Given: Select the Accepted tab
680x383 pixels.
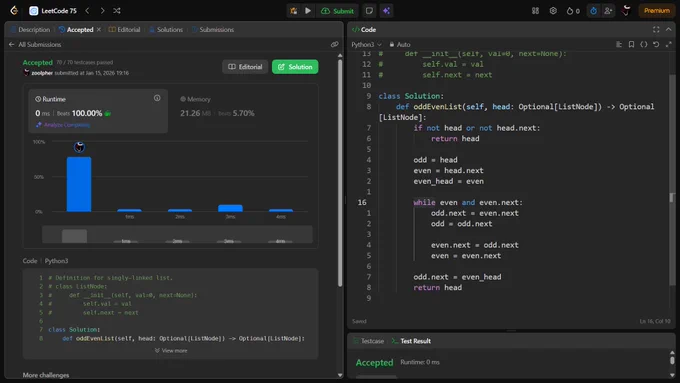Looking at the screenshot, I should pyautogui.click(x=76, y=29).
